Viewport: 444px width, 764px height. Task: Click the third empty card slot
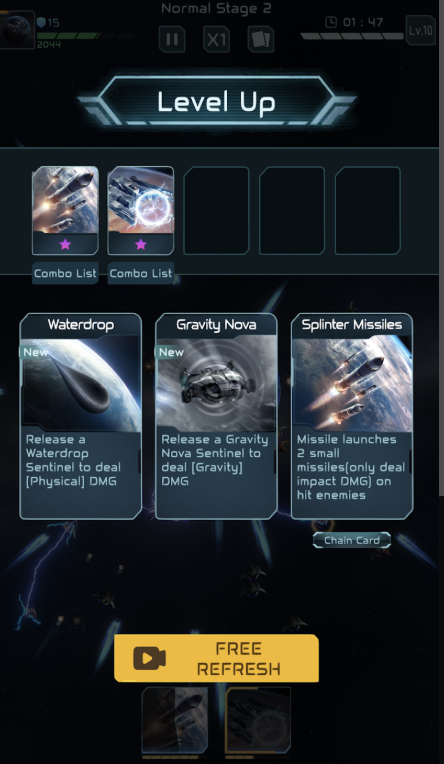[216, 210]
